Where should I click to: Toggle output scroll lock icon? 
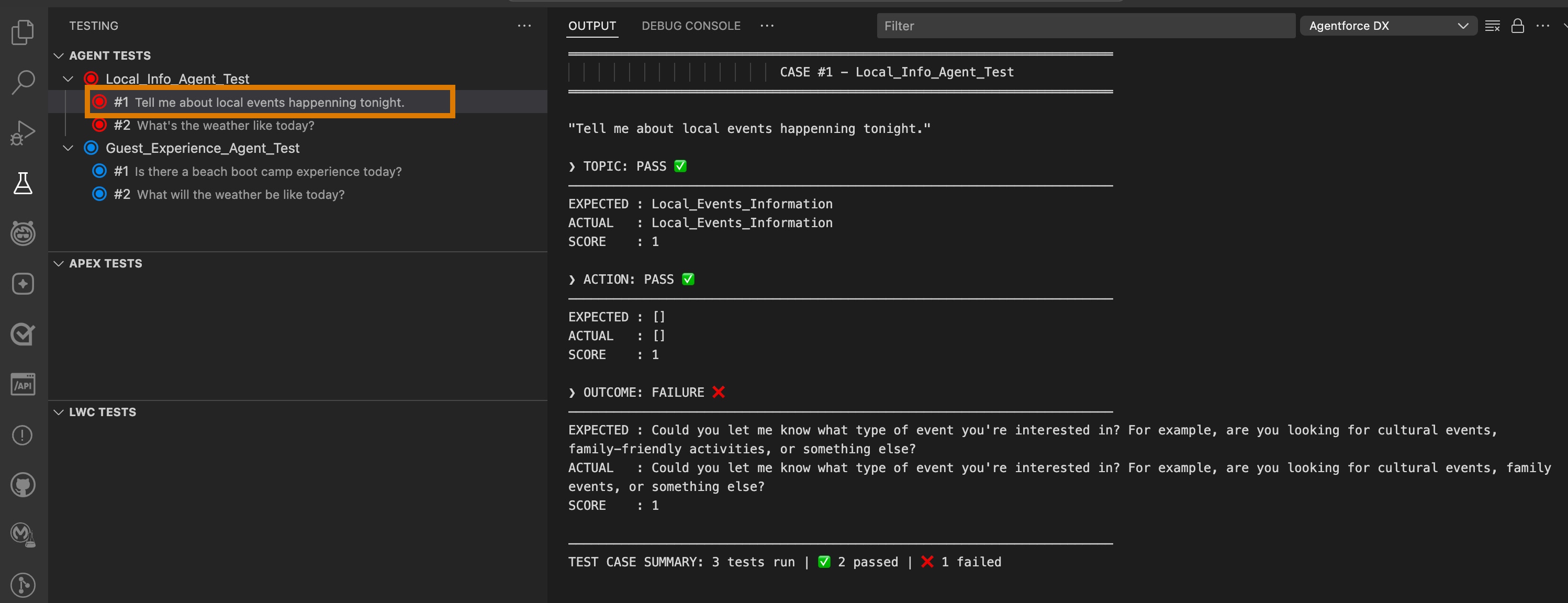[x=1517, y=26]
